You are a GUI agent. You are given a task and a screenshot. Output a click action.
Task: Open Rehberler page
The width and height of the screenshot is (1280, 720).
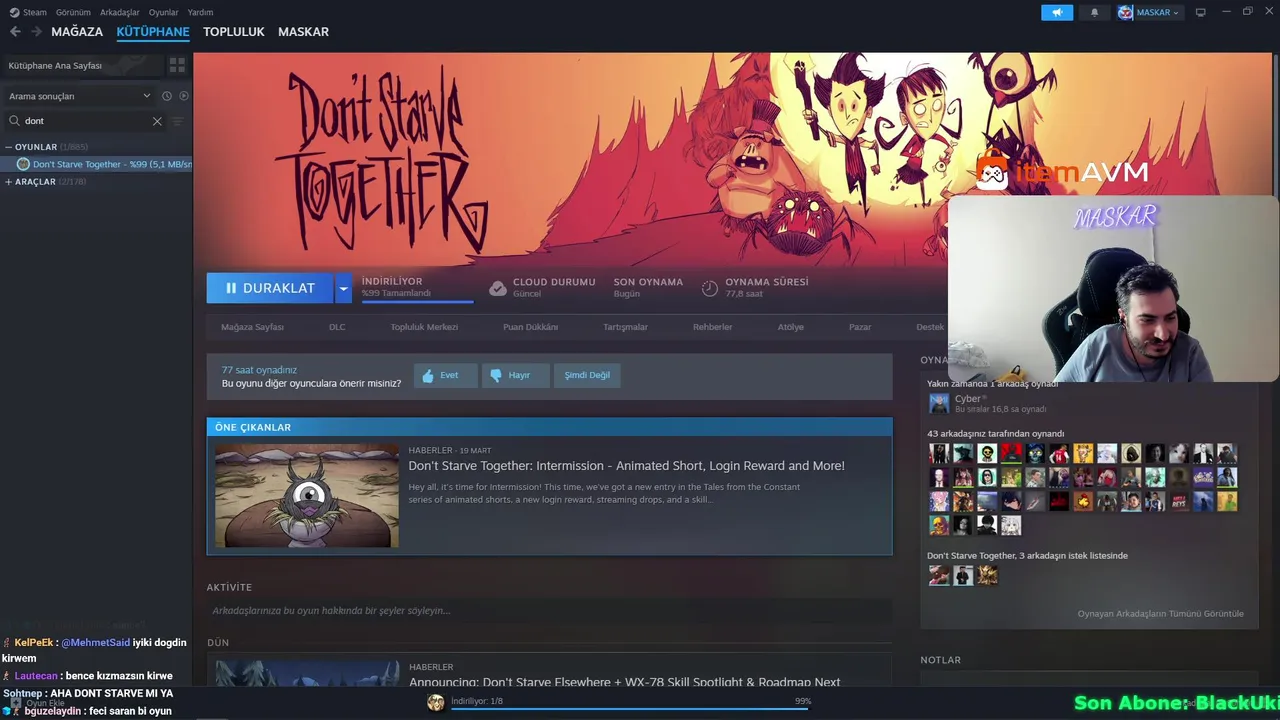(x=712, y=327)
